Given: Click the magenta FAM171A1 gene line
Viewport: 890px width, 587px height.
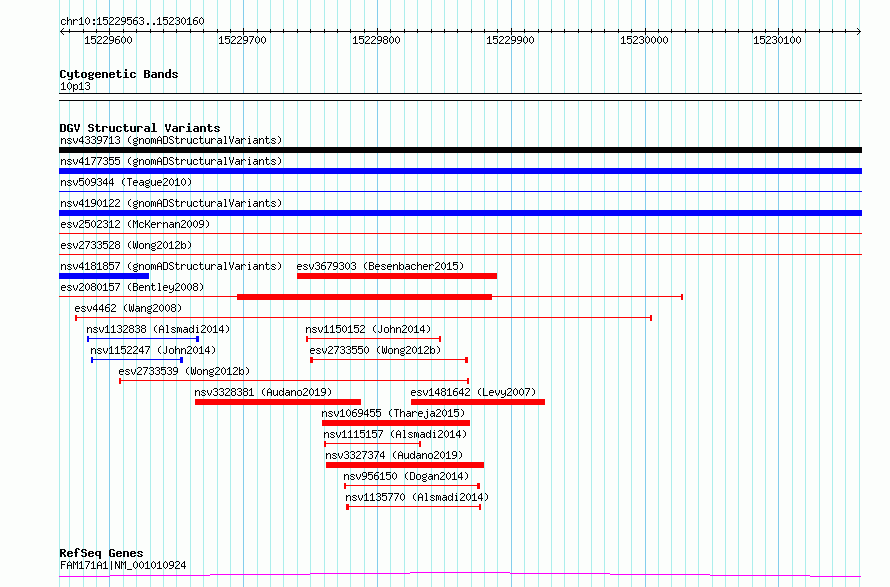Looking at the screenshot, I should click(x=460, y=575).
